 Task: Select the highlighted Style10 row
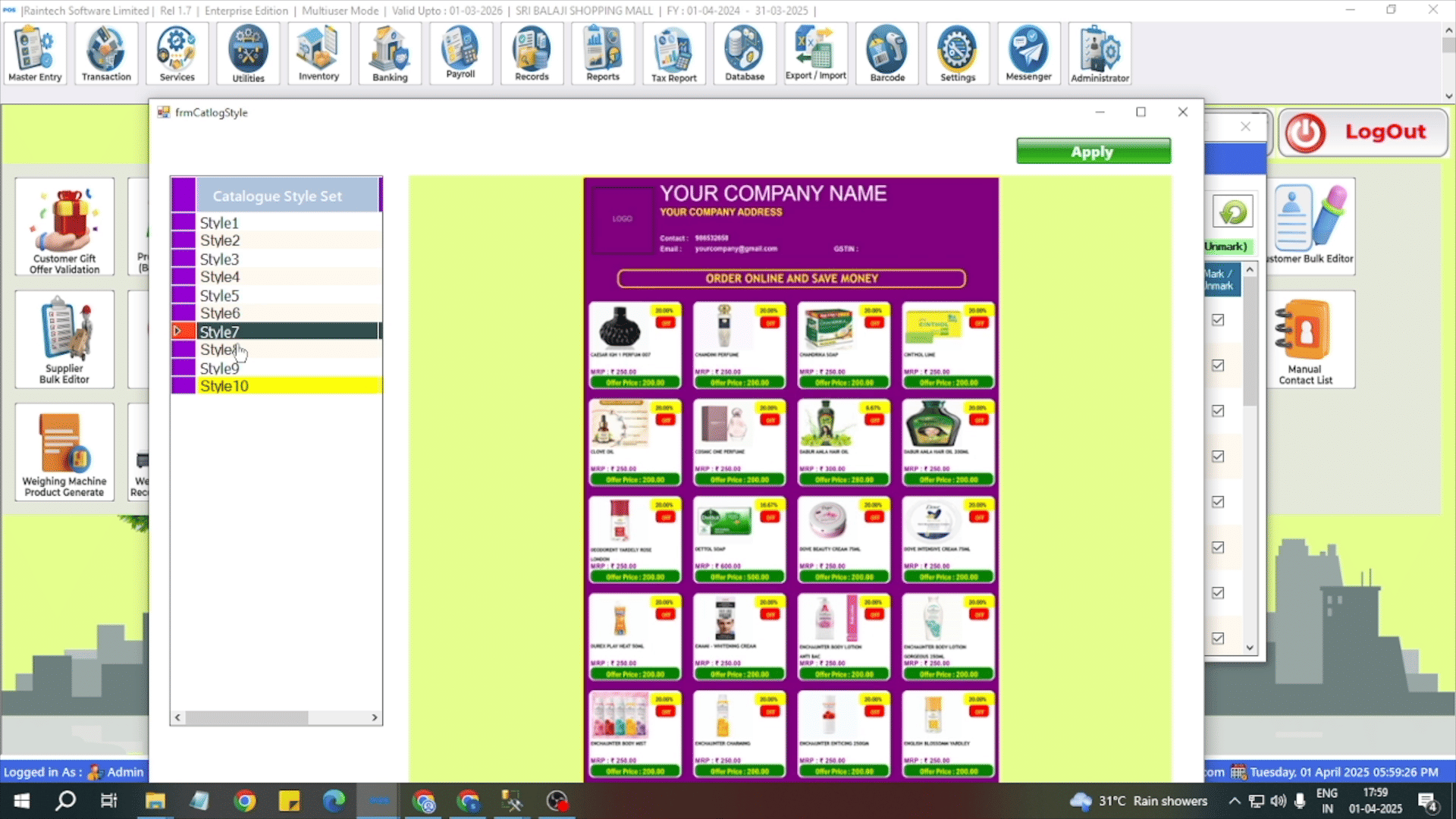pyautogui.click(x=224, y=386)
